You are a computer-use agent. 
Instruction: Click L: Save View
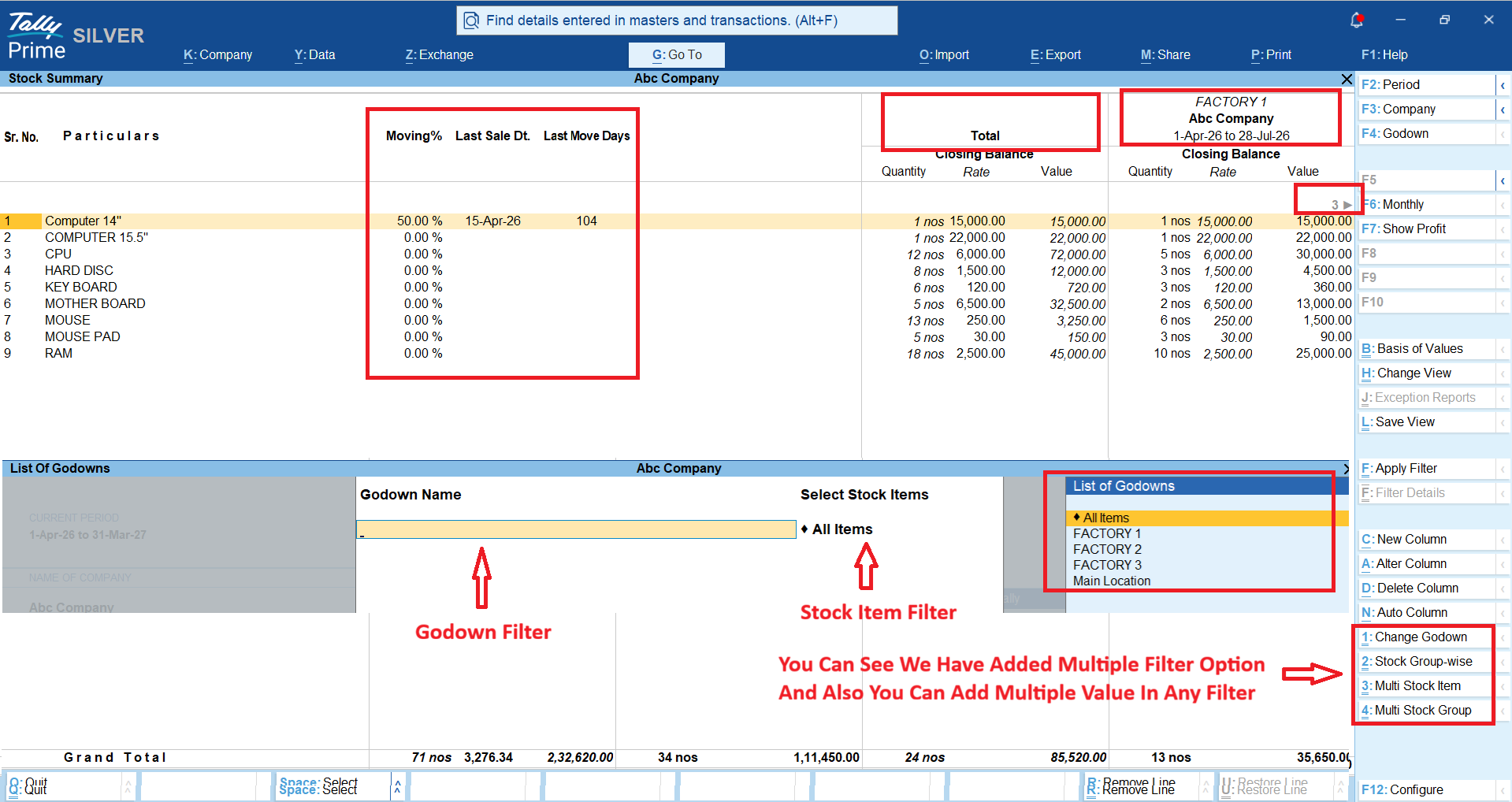1427,422
